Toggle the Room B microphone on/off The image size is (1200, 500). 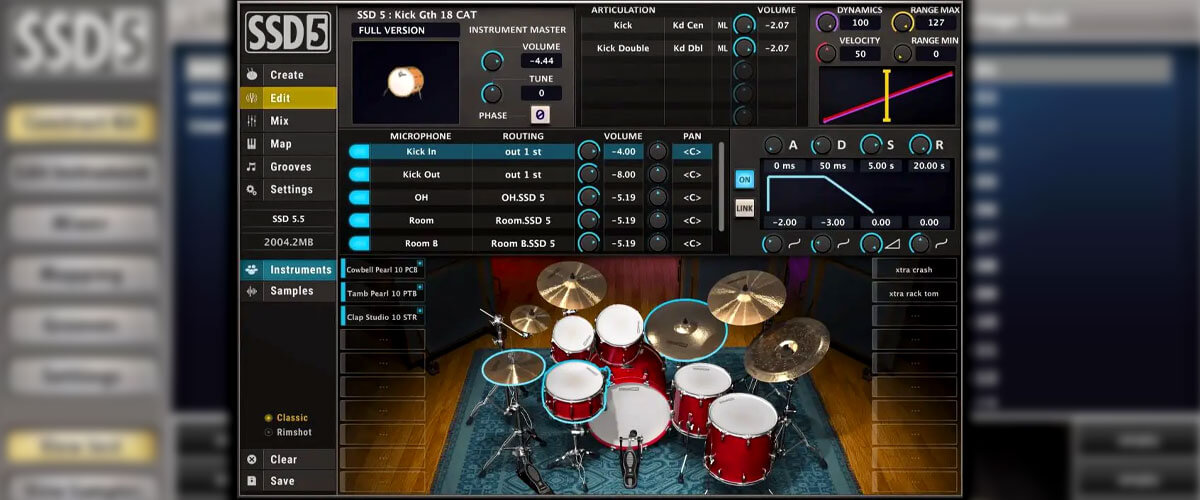359,243
